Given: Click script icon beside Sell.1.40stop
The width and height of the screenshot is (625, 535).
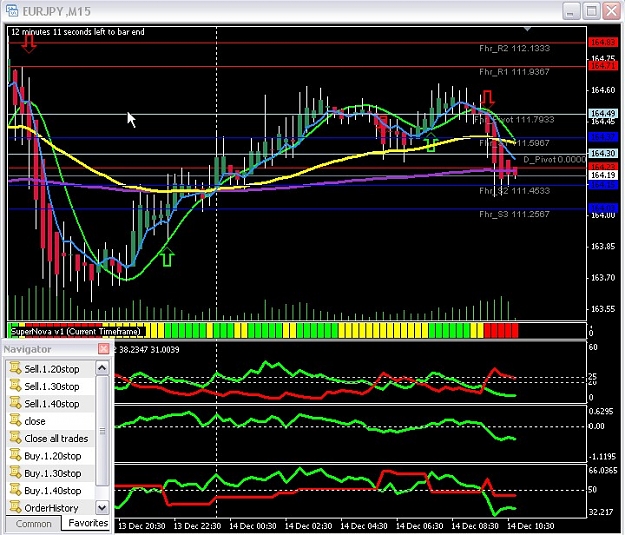Looking at the screenshot, I should (15, 403).
